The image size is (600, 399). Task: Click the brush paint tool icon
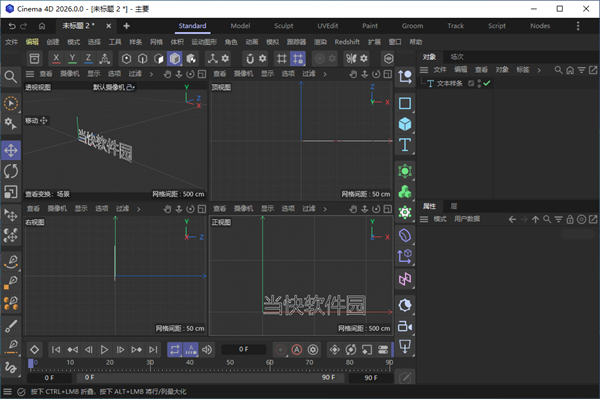[x=11, y=326]
